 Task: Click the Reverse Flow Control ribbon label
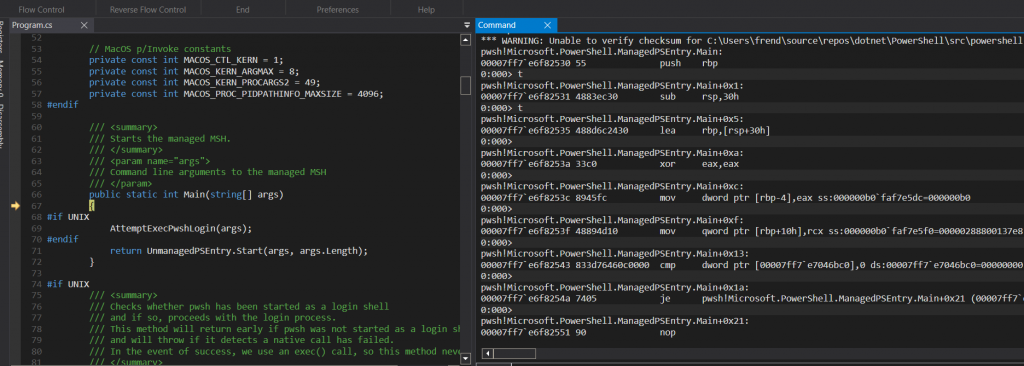148,10
